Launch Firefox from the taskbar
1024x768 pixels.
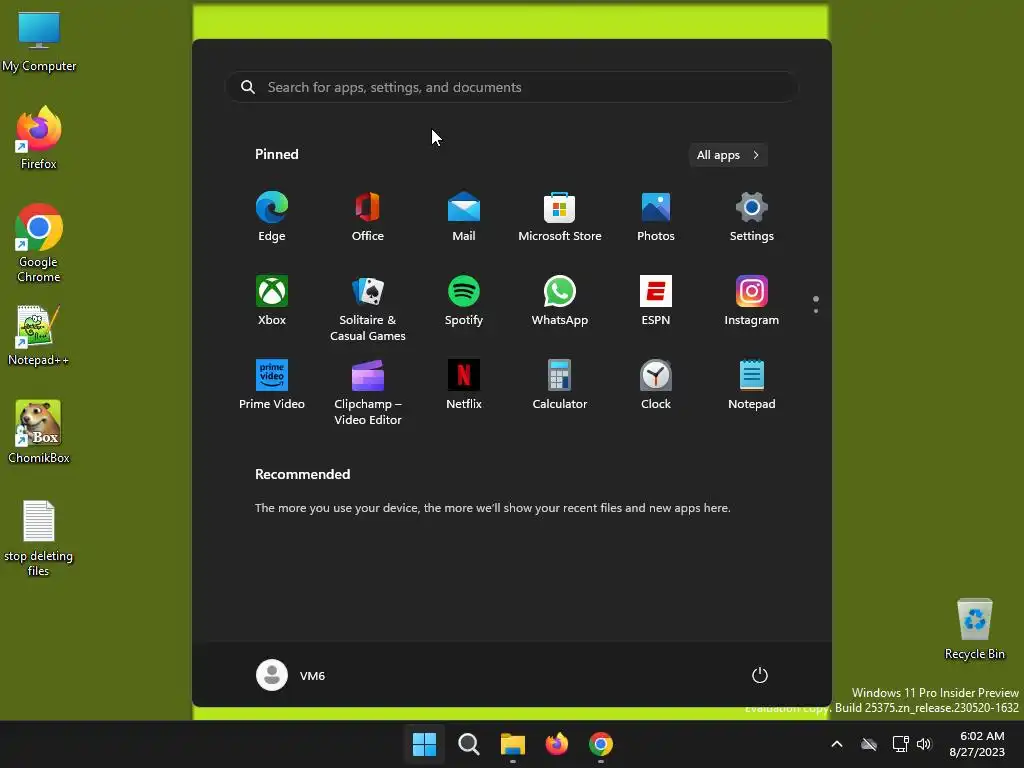click(557, 744)
